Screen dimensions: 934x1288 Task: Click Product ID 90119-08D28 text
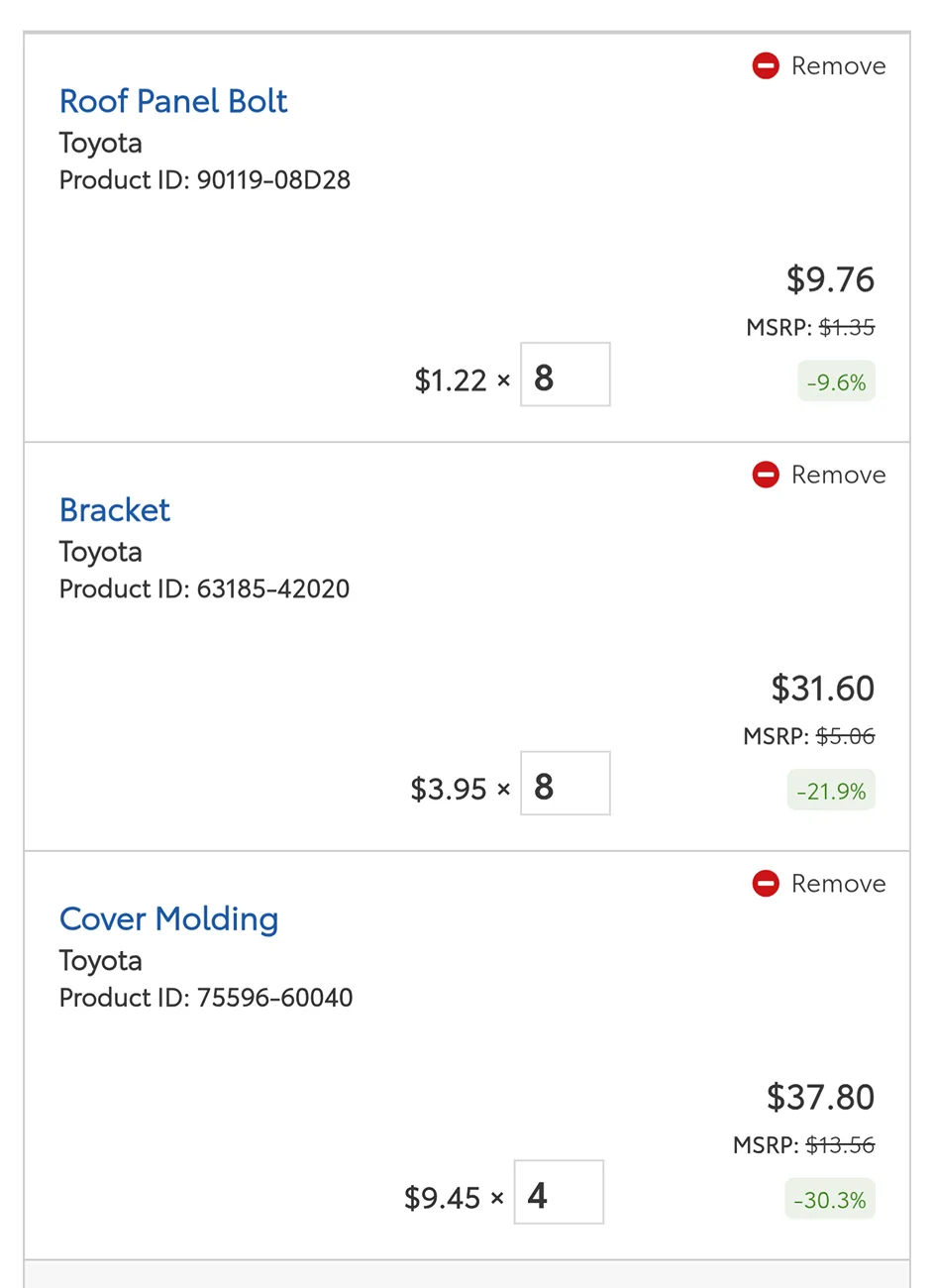tap(205, 180)
